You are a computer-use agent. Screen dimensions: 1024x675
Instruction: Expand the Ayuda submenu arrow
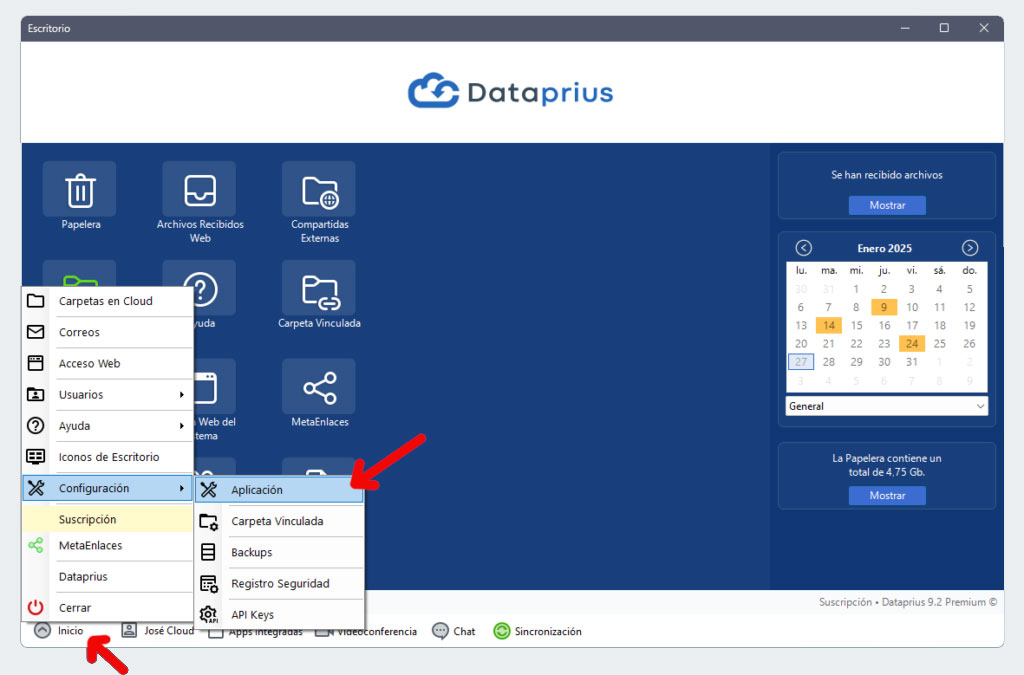coord(182,426)
